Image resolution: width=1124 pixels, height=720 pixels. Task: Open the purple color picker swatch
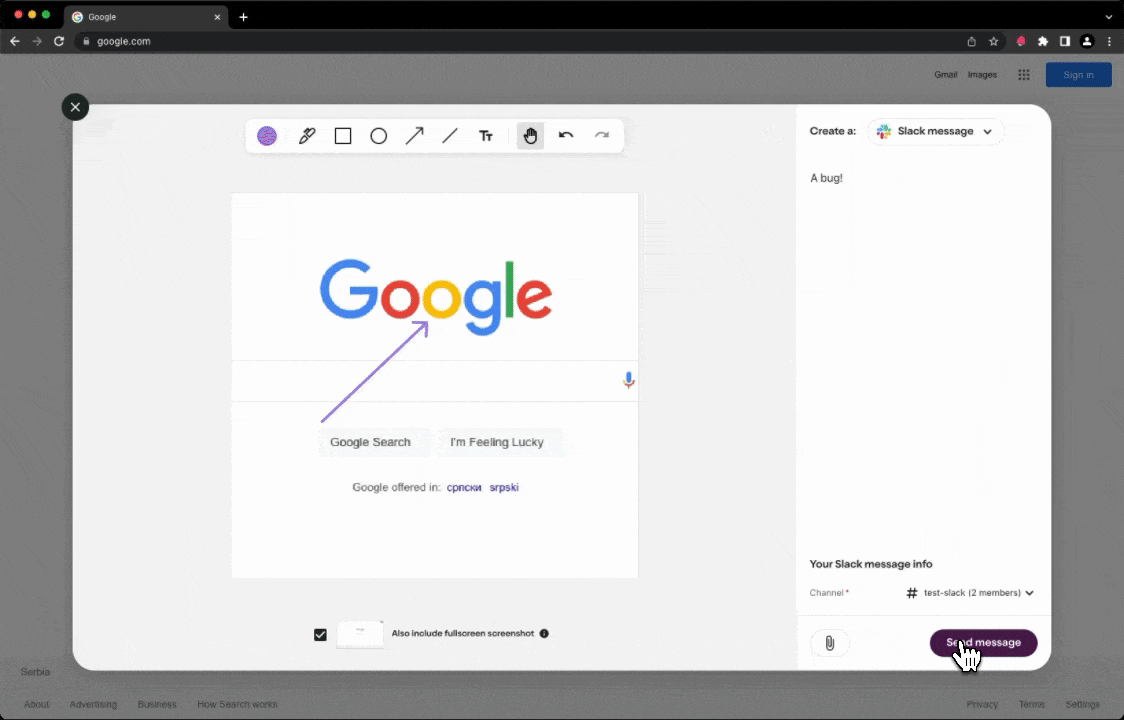[x=267, y=136]
